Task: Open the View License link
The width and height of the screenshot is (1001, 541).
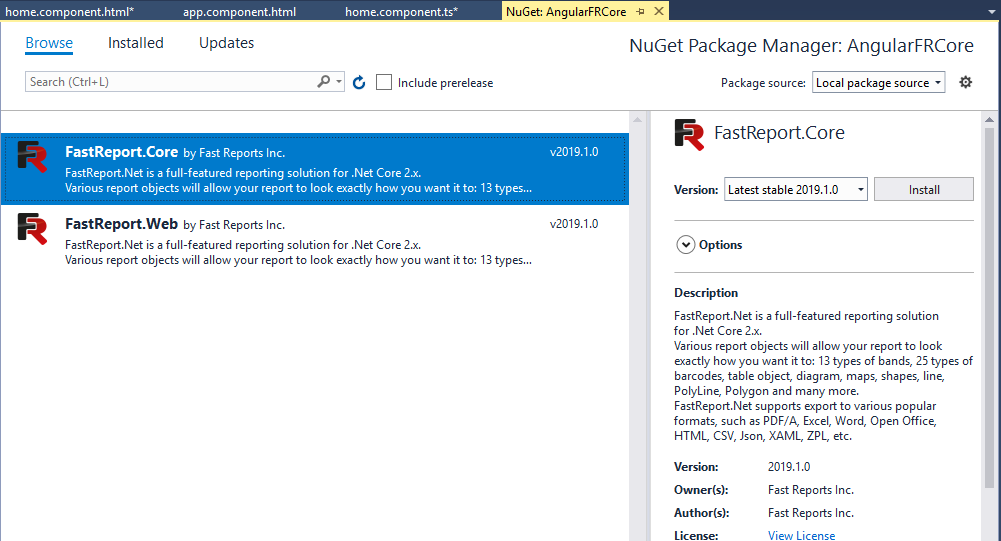Action: [801, 535]
